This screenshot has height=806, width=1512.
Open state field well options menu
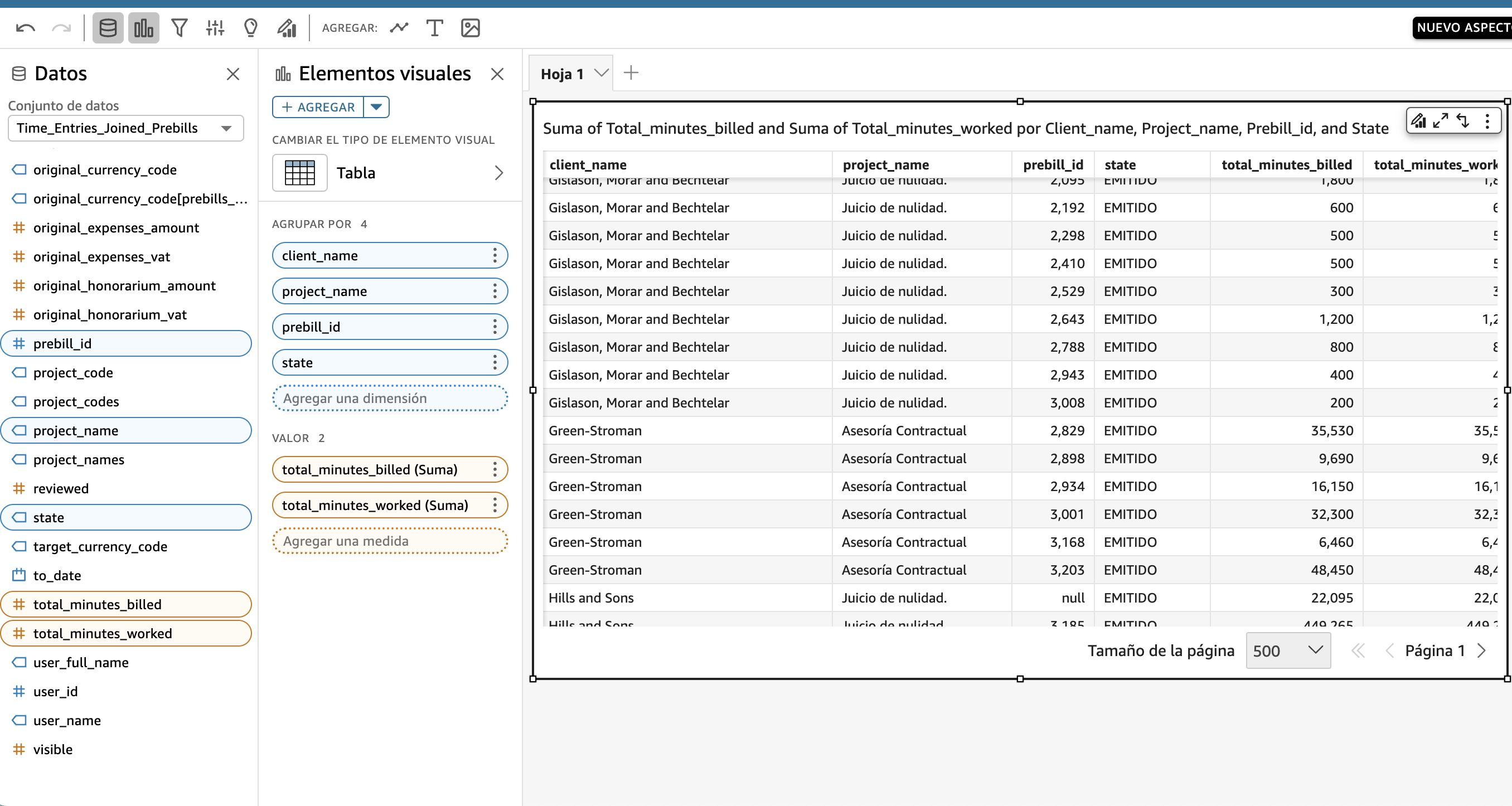pyautogui.click(x=495, y=363)
